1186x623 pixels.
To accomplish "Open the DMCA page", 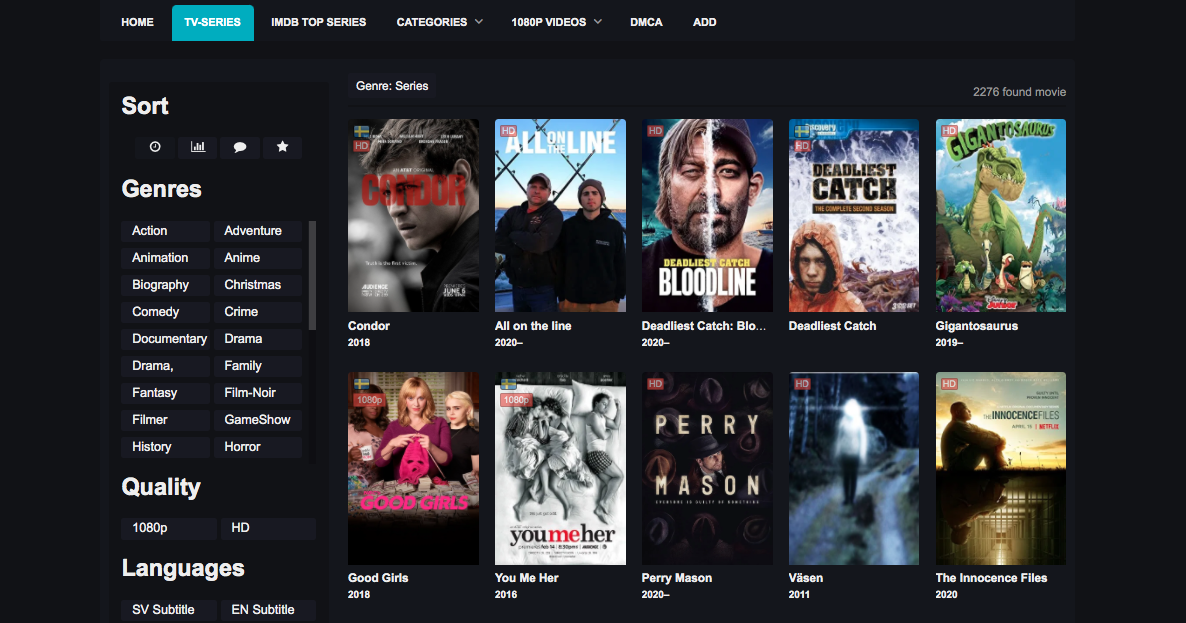I will (x=646, y=22).
